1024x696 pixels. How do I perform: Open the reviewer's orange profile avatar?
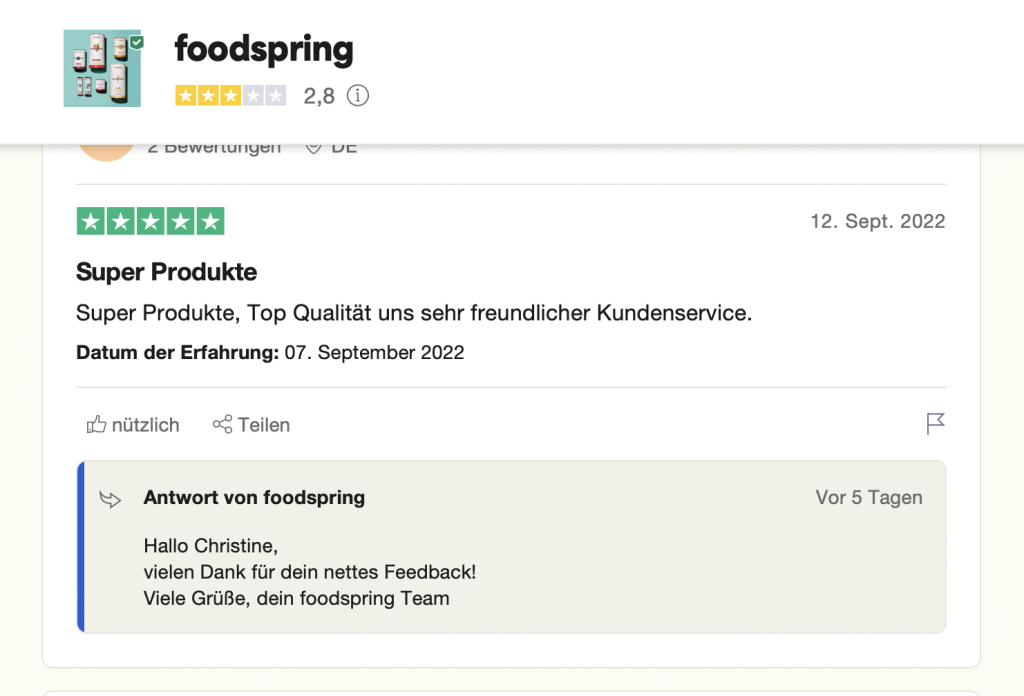click(106, 152)
